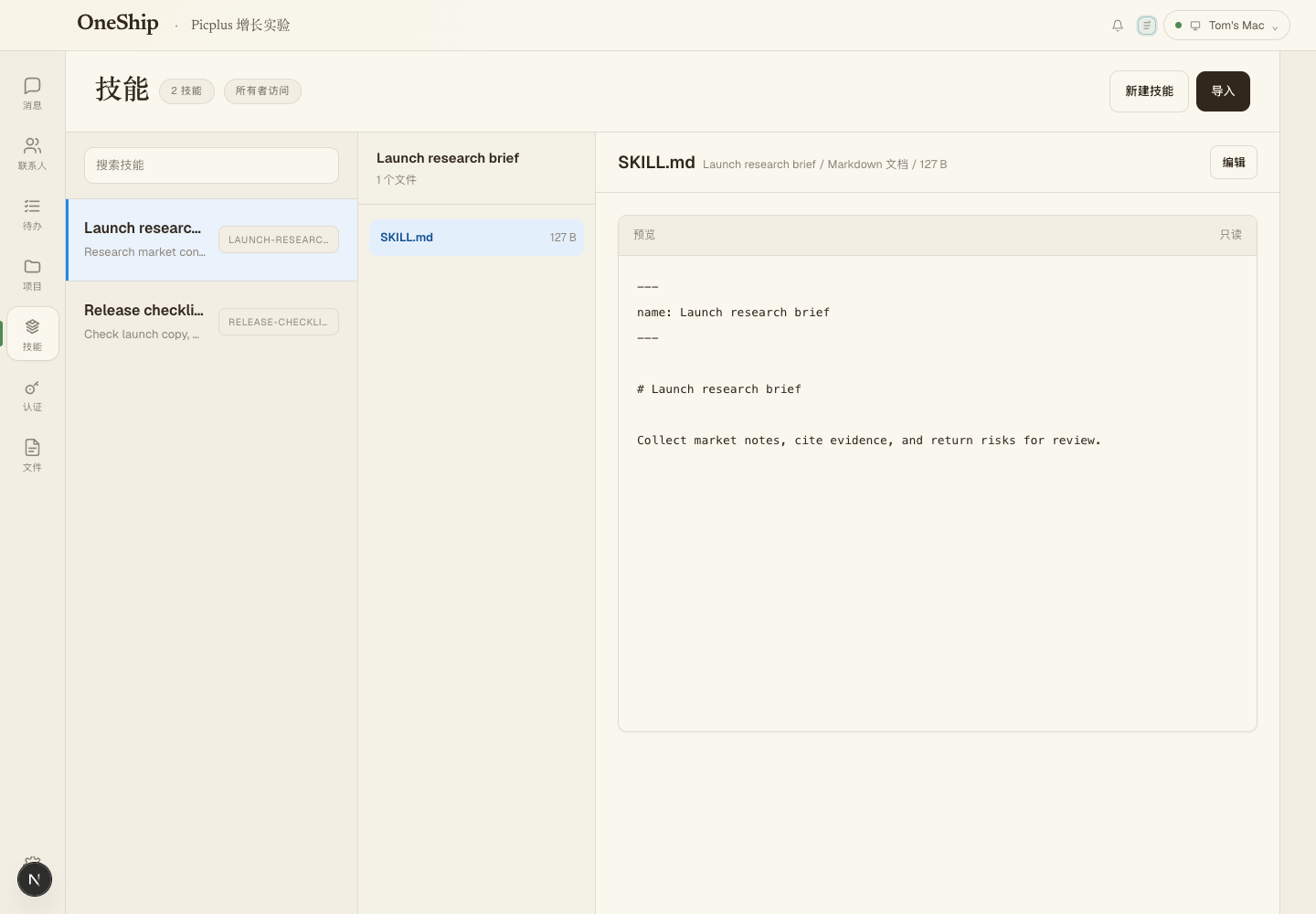The height and width of the screenshot is (914, 1316).
Task: Click the 2 技能 count badge
Action: tap(186, 91)
